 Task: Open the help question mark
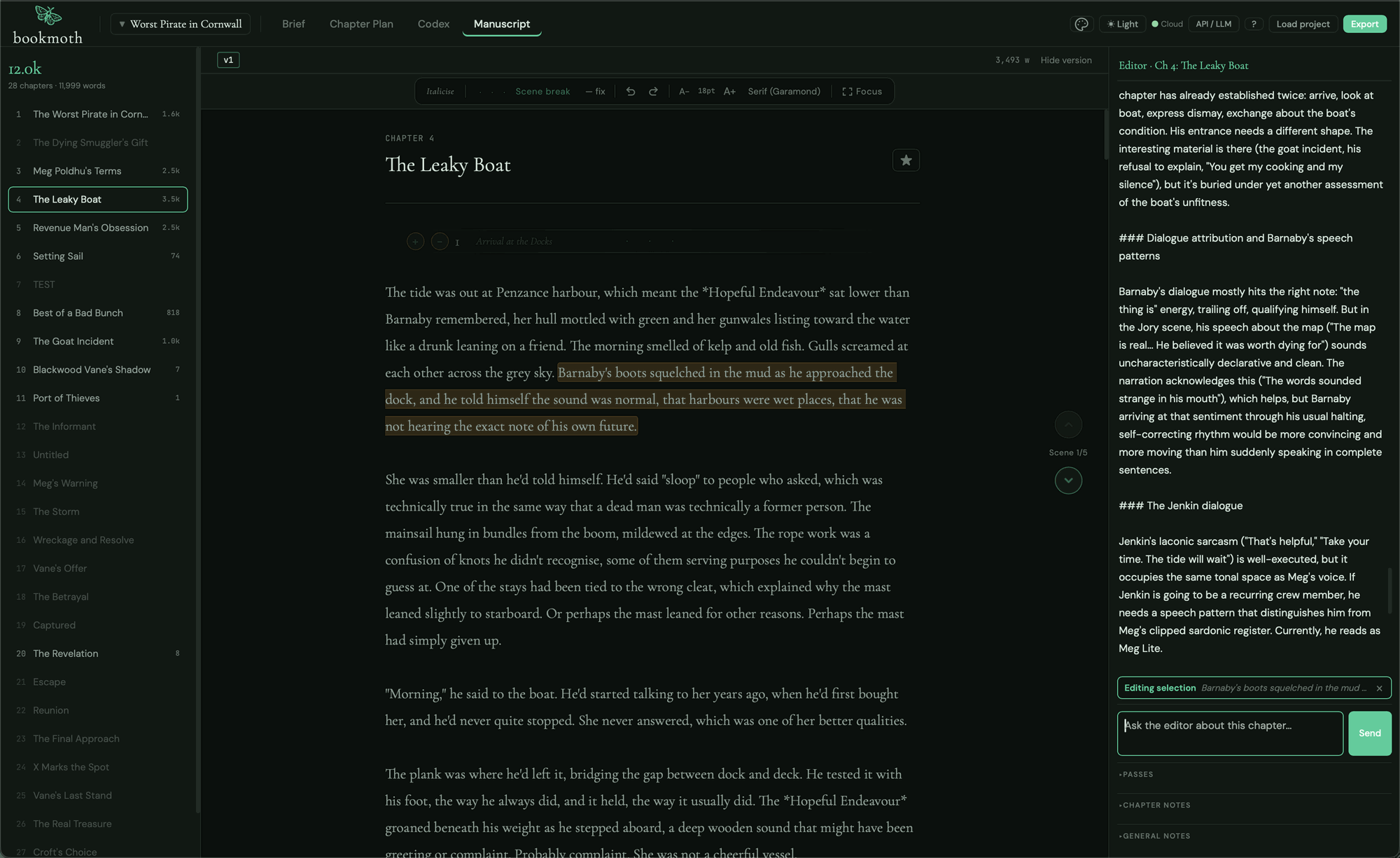1254,24
